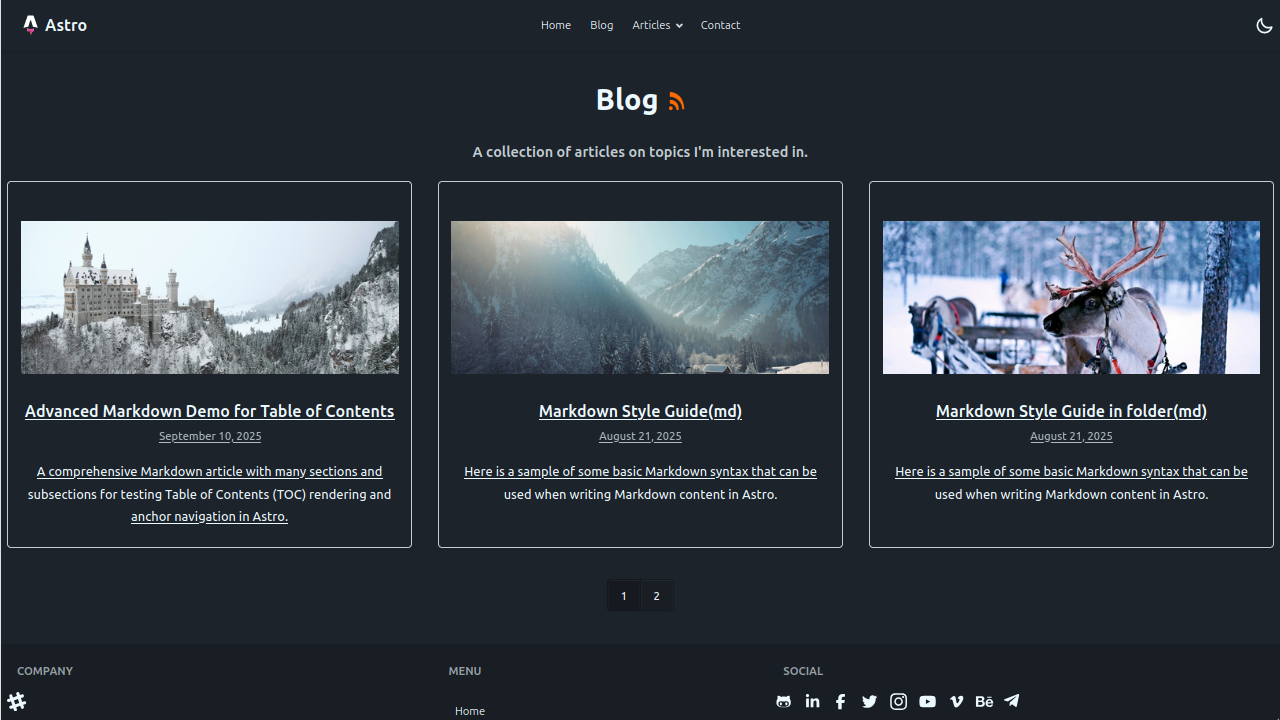Click the Astro logo in header
Screen dimensions: 1280x720
(x=55, y=25)
